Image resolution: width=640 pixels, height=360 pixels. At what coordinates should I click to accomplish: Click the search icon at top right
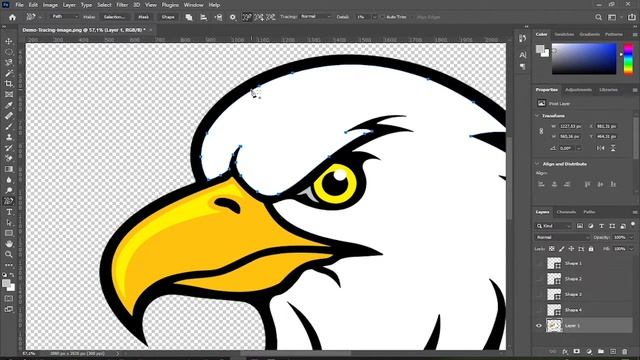tap(598, 17)
